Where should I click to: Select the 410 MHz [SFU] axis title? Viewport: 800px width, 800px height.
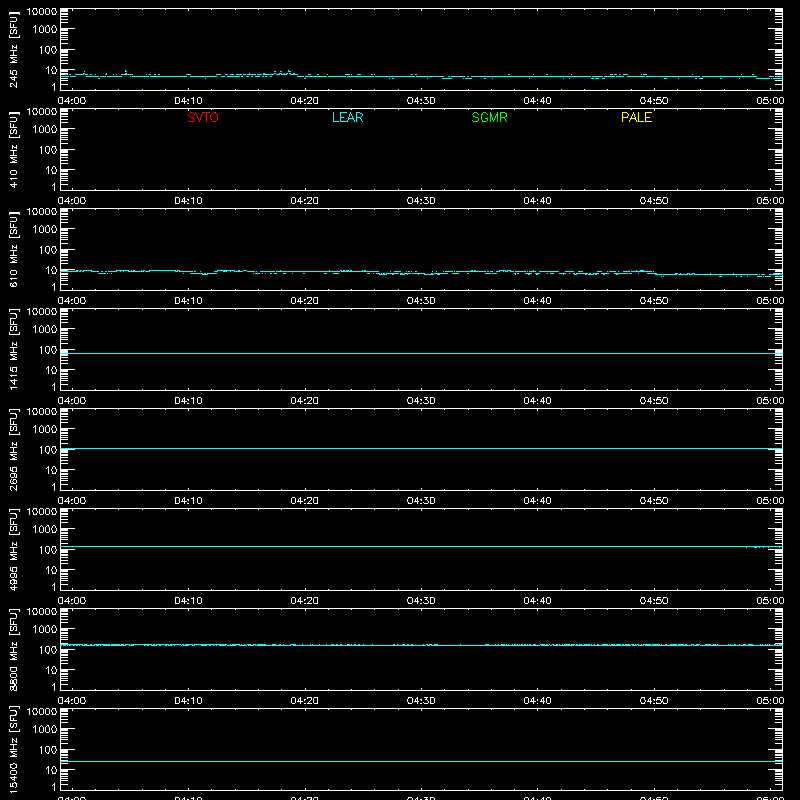click(13, 150)
